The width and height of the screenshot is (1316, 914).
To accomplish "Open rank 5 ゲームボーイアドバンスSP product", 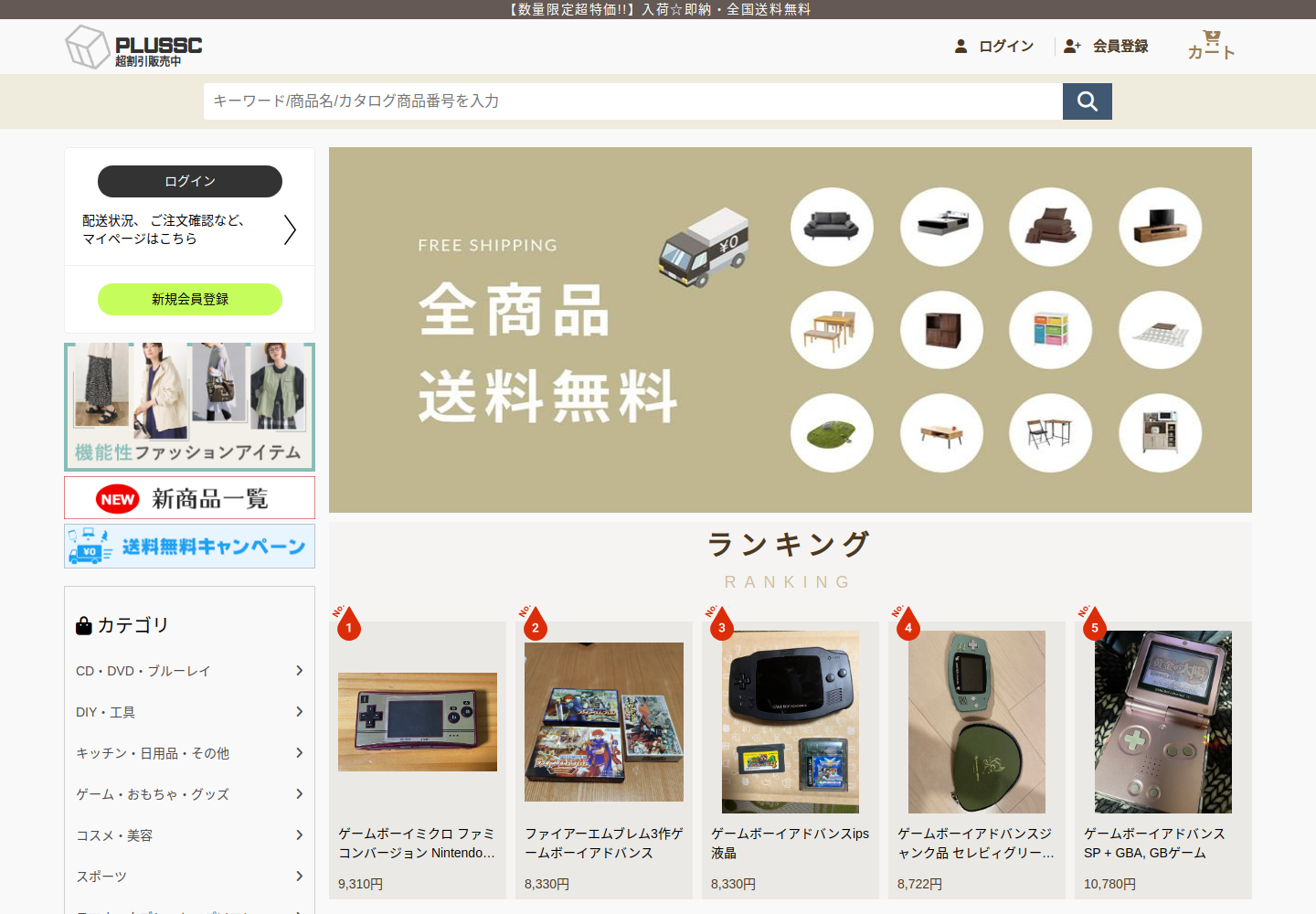I will (x=1163, y=722).
